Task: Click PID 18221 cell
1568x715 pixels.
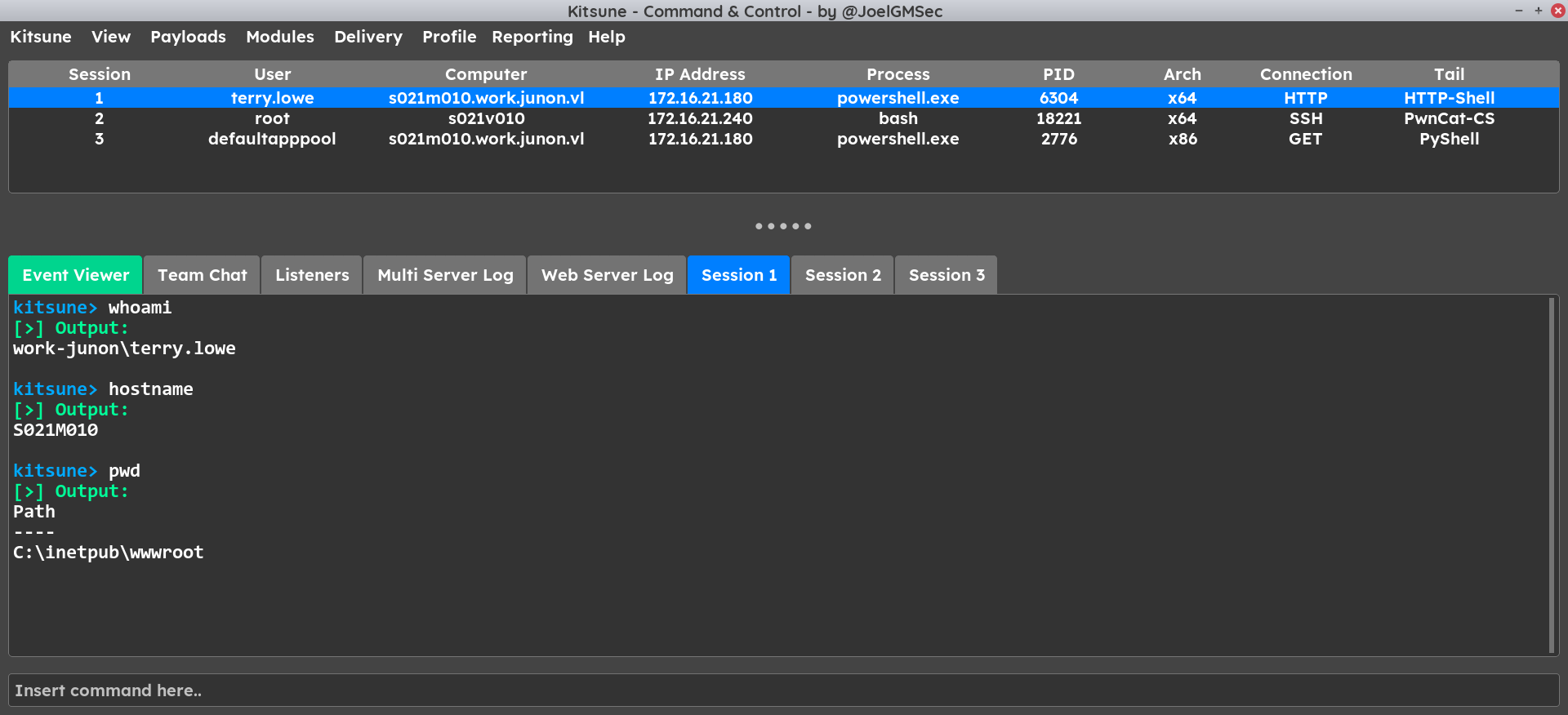Action: 1059,118
